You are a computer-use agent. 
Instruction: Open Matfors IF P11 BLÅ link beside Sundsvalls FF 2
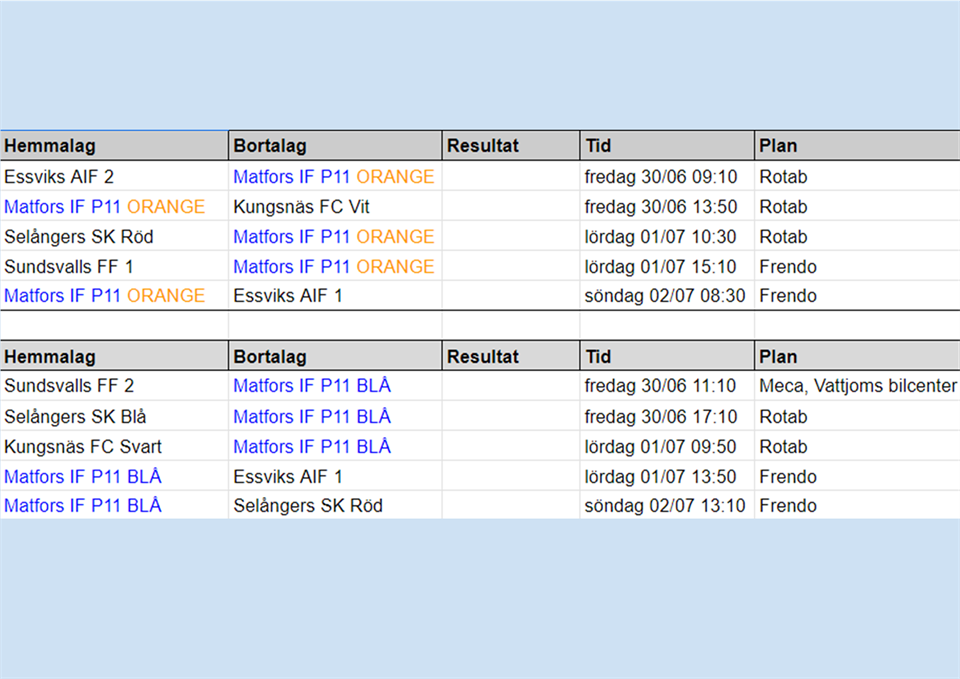[x=312, y=386]
